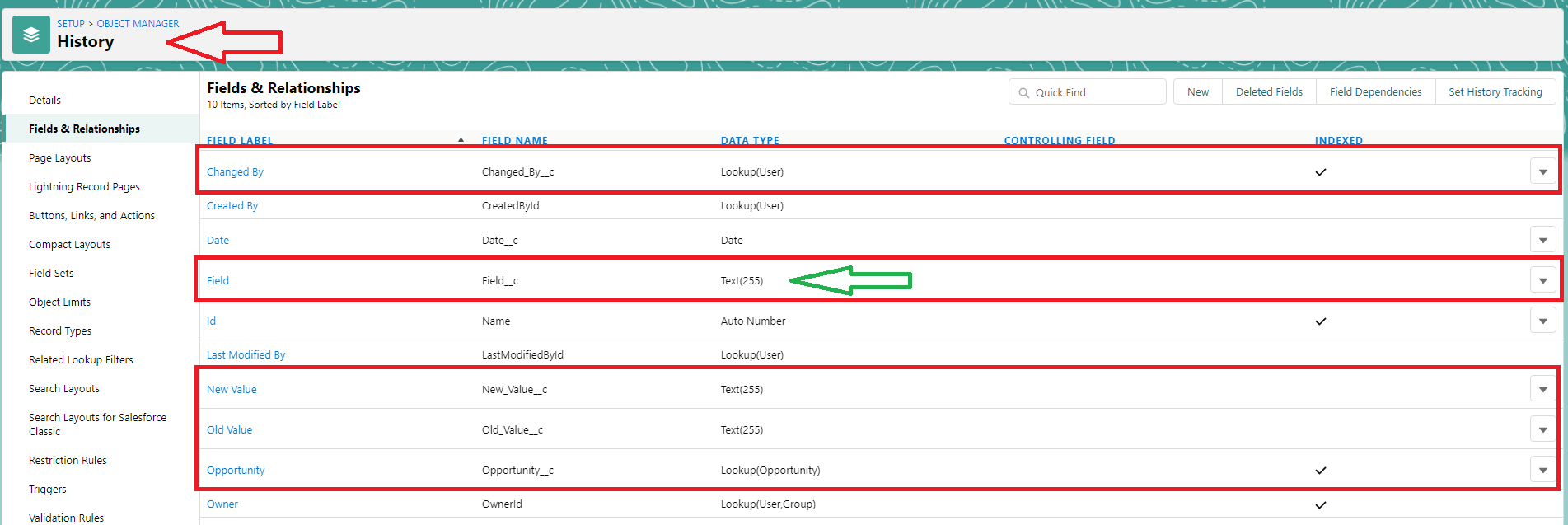Expand the New Value row action menu
Image resolution: width=1568 pixels, height=525 pixels.
click(x=1542, y=389)
